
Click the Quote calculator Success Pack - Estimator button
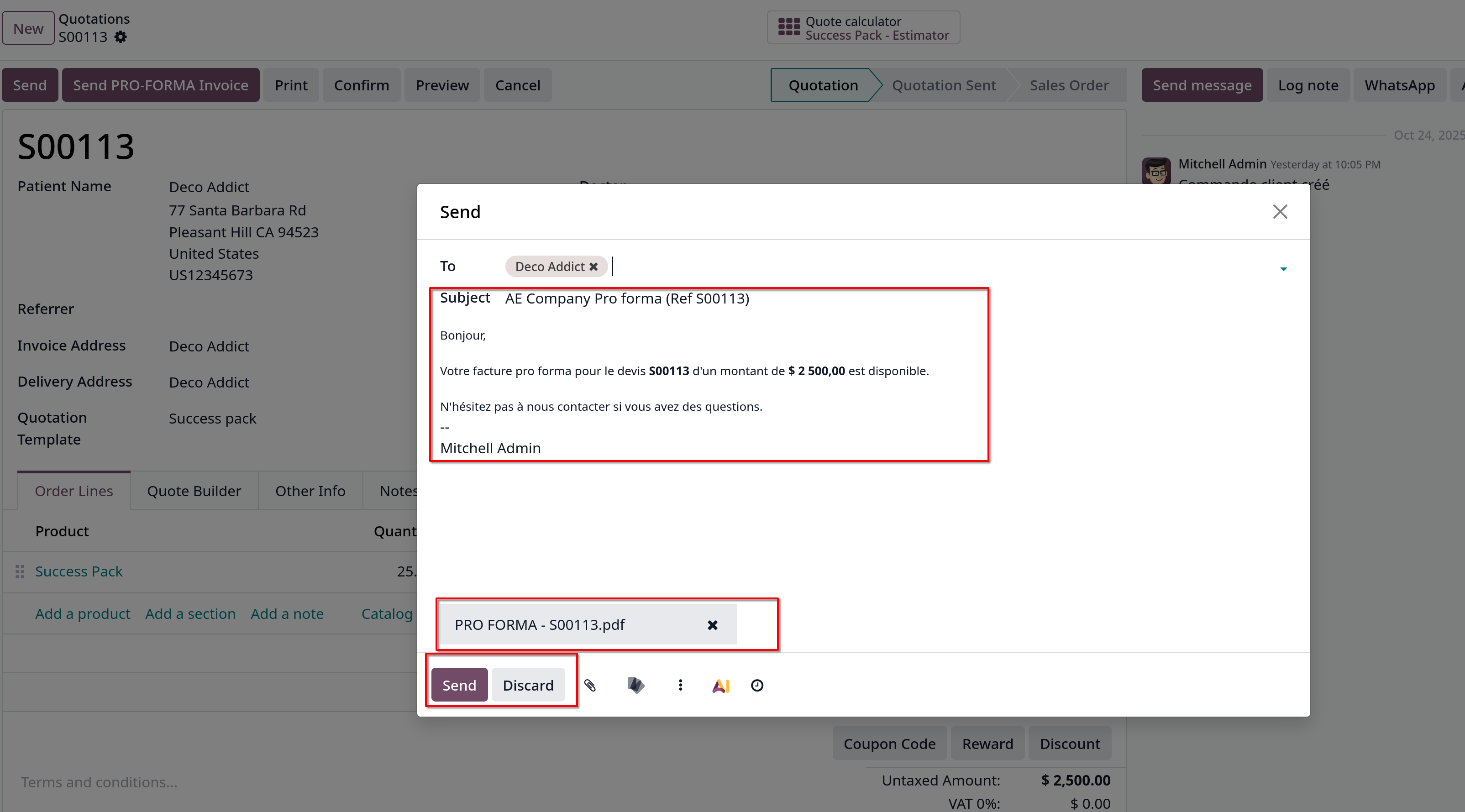[863, 27]
